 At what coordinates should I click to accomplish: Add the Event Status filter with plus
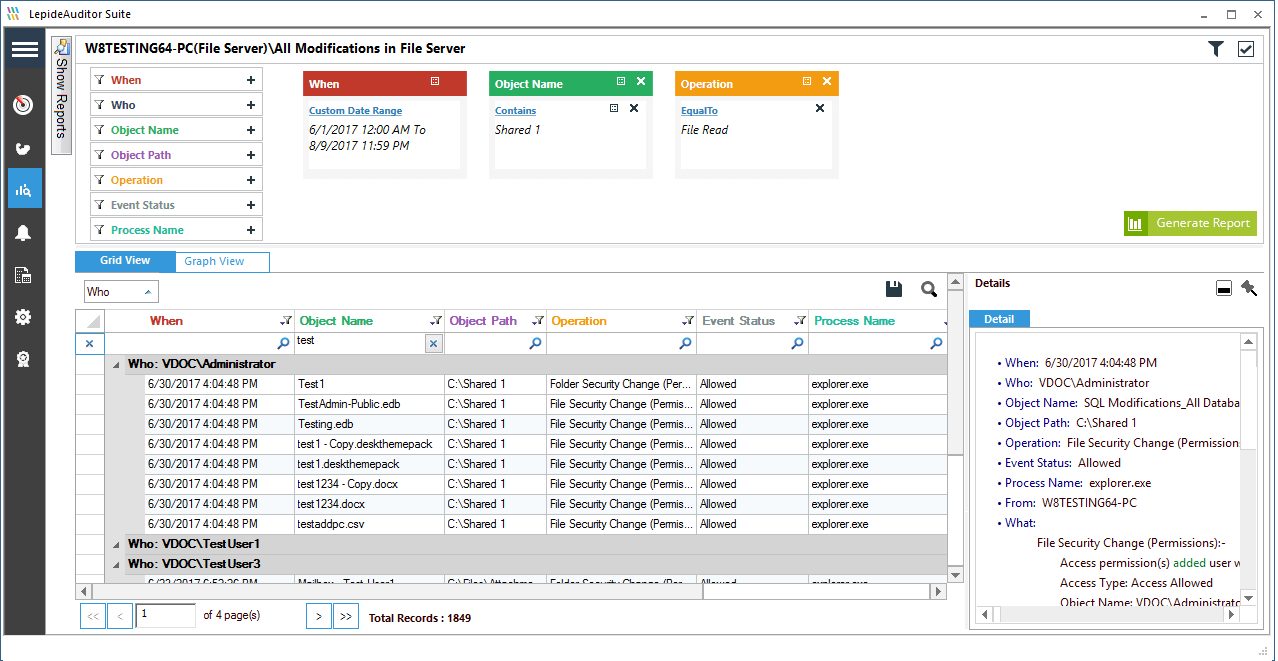(251, 205)
